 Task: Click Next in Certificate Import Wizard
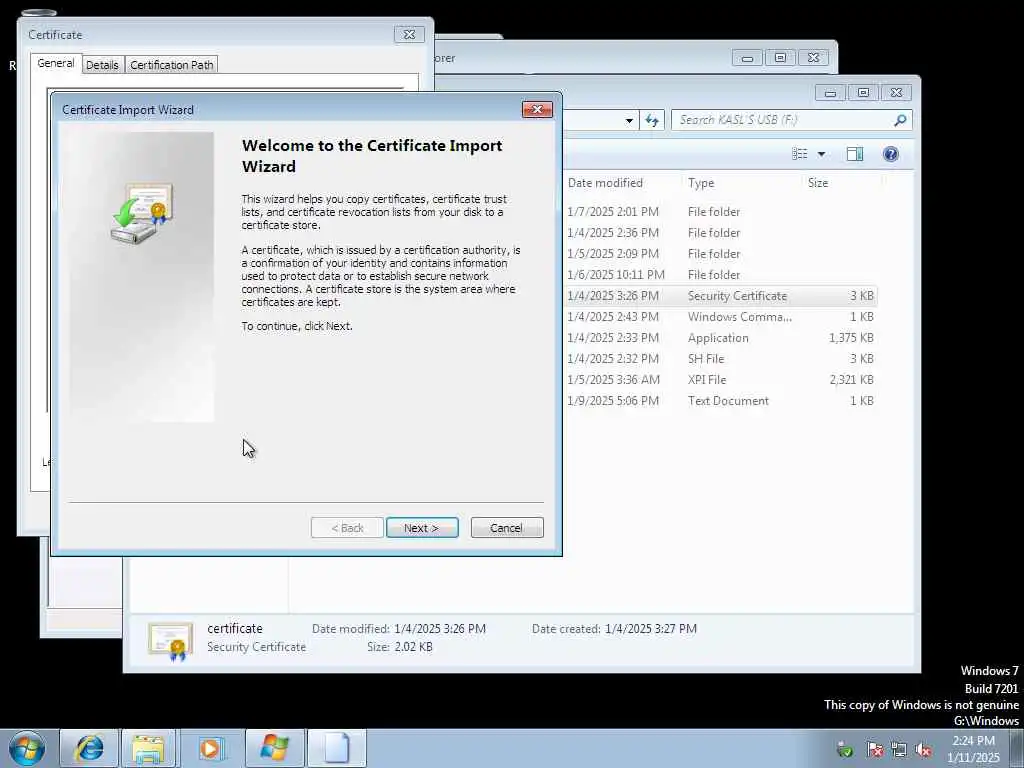click(x=422, y=528)
